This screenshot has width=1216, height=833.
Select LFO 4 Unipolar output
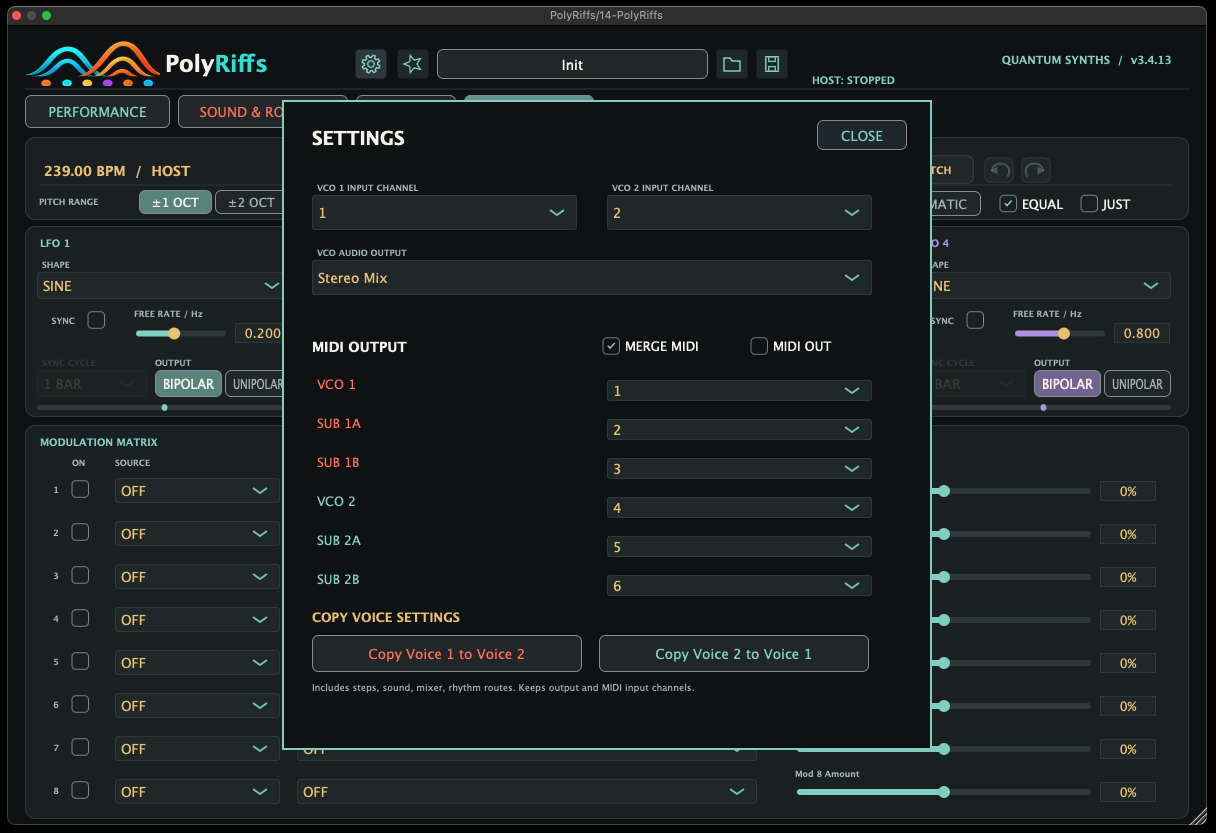(1137, 383)
